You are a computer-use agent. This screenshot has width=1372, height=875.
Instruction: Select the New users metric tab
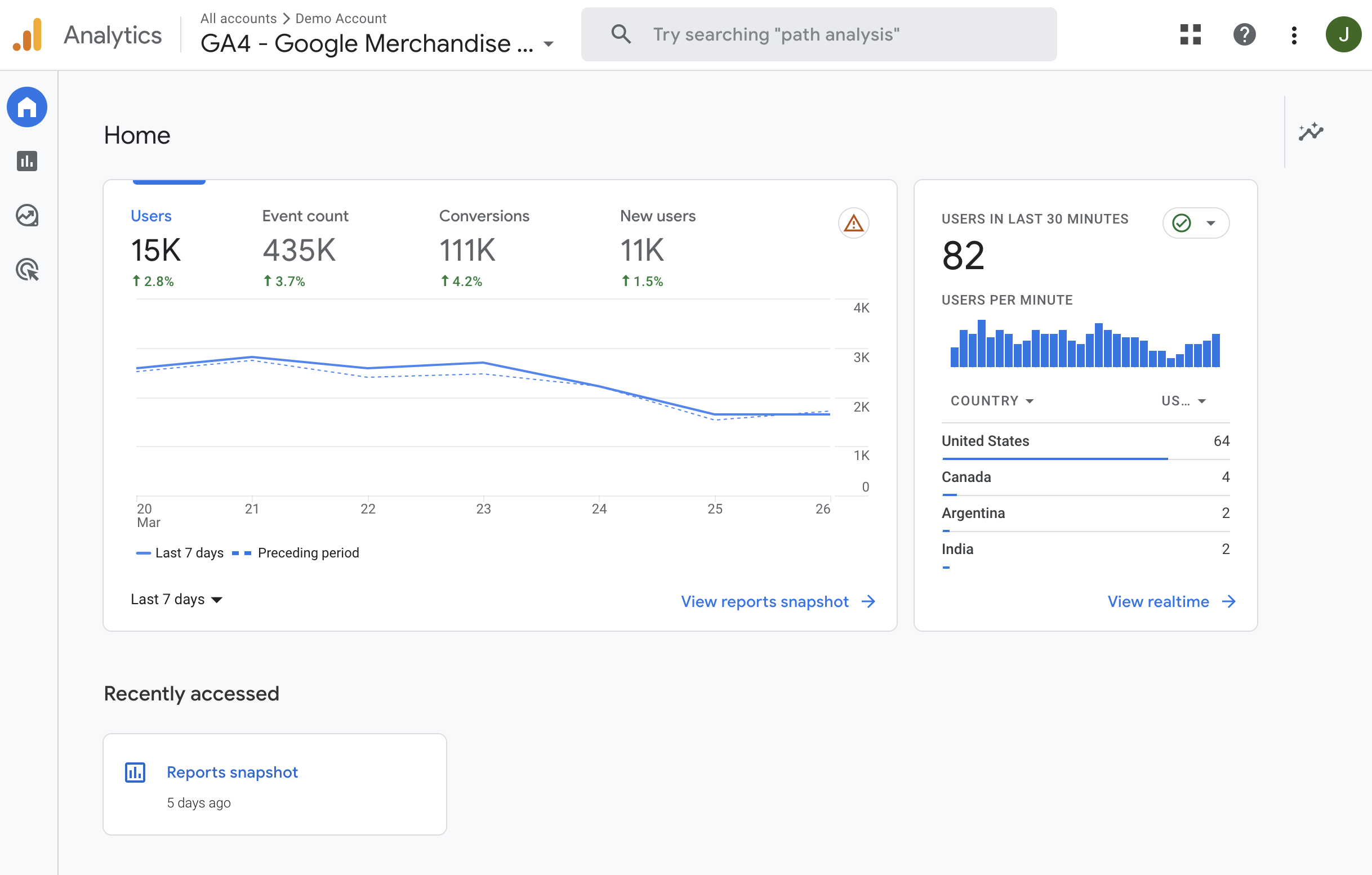click(657, 248)
